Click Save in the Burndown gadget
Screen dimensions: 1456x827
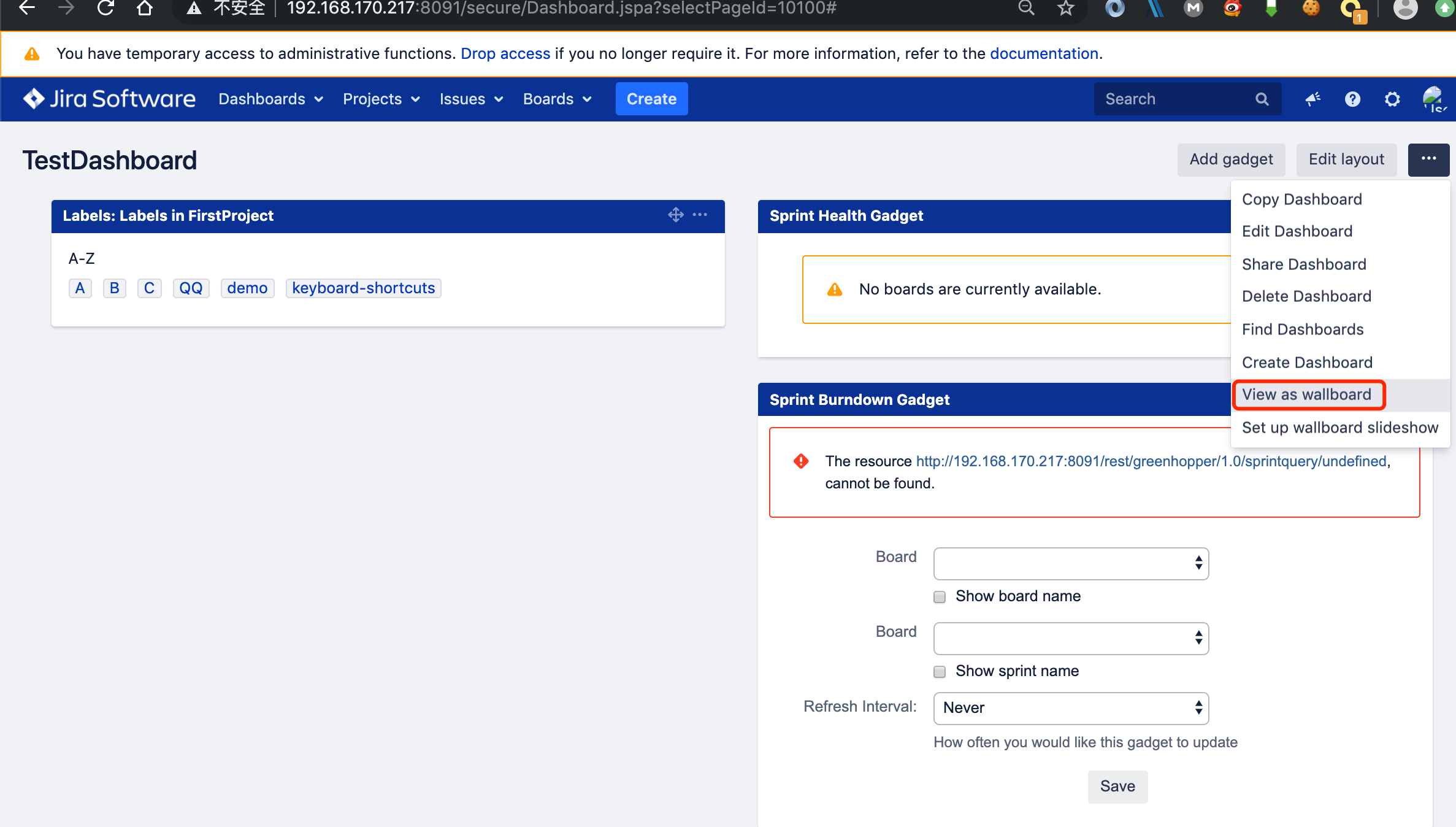[1117, 787]
